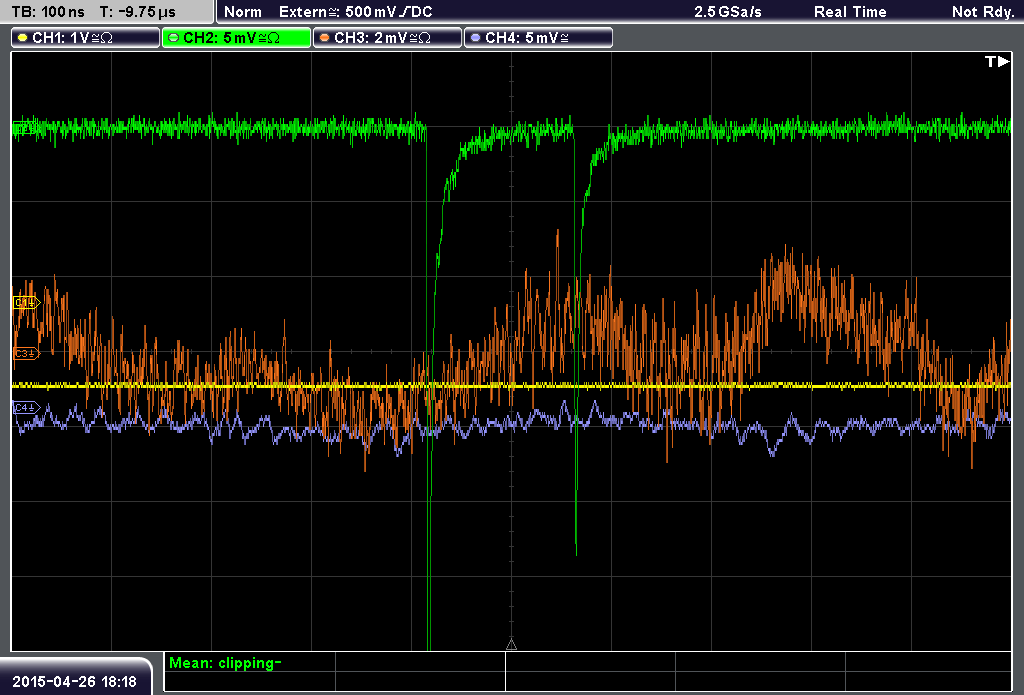Click the C4 ground level marker

point(27,408)
